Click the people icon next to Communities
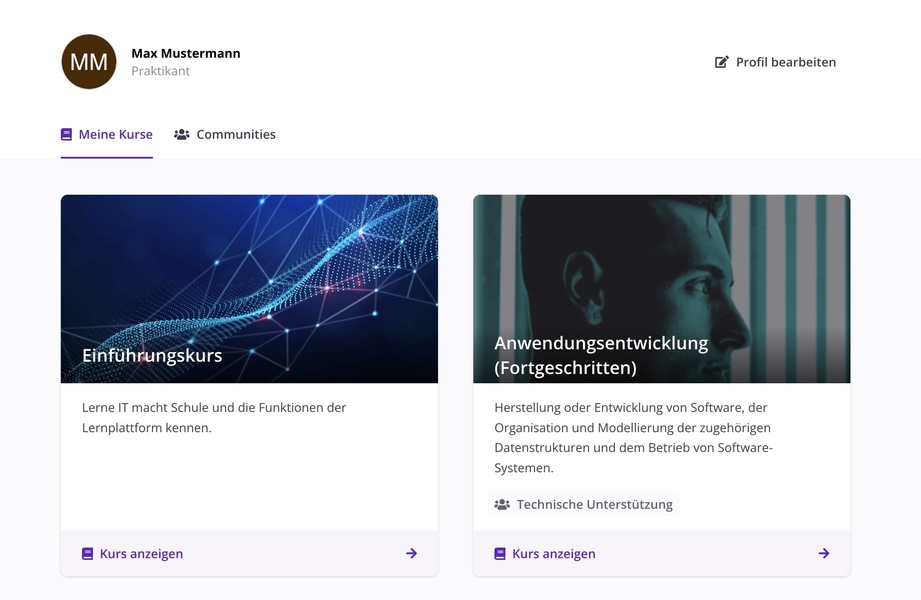 point(182,133)
